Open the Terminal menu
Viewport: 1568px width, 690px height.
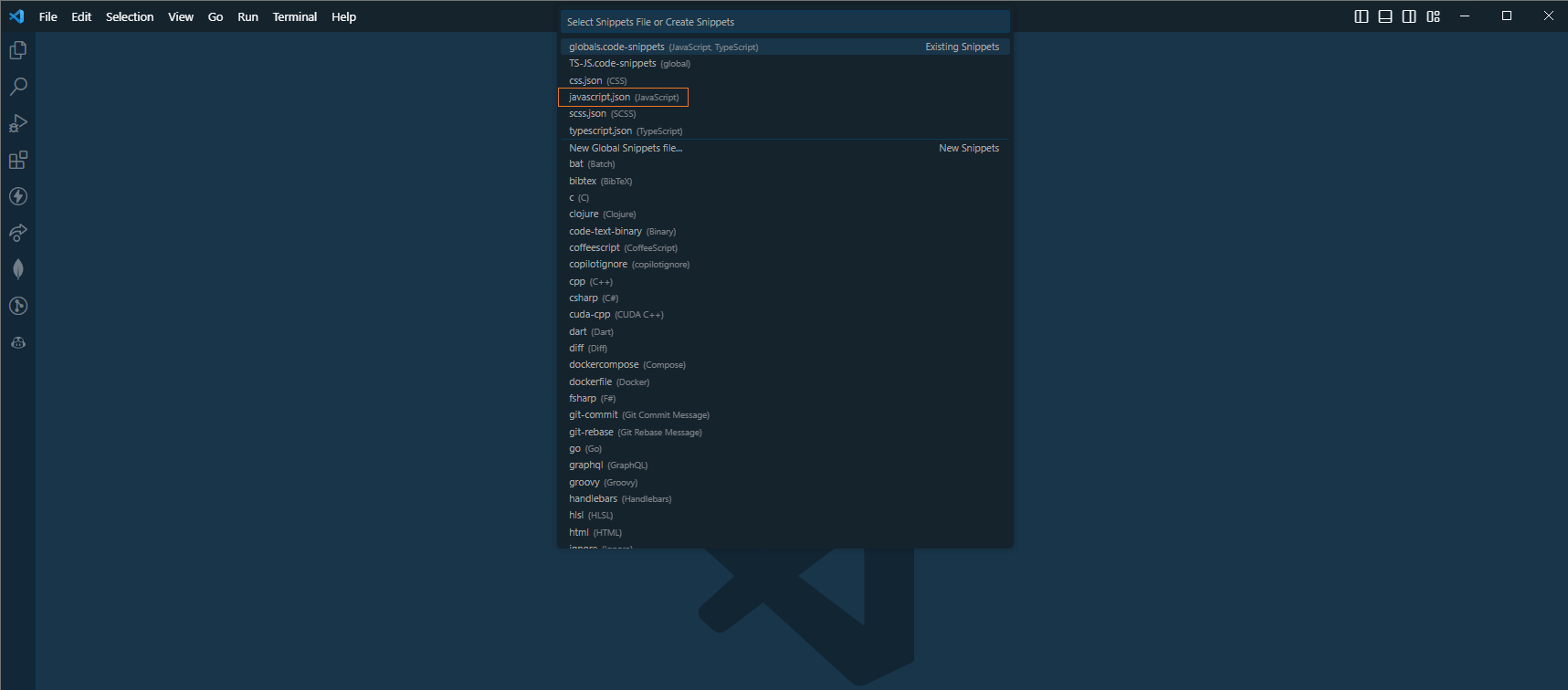[x=294, y=16]
